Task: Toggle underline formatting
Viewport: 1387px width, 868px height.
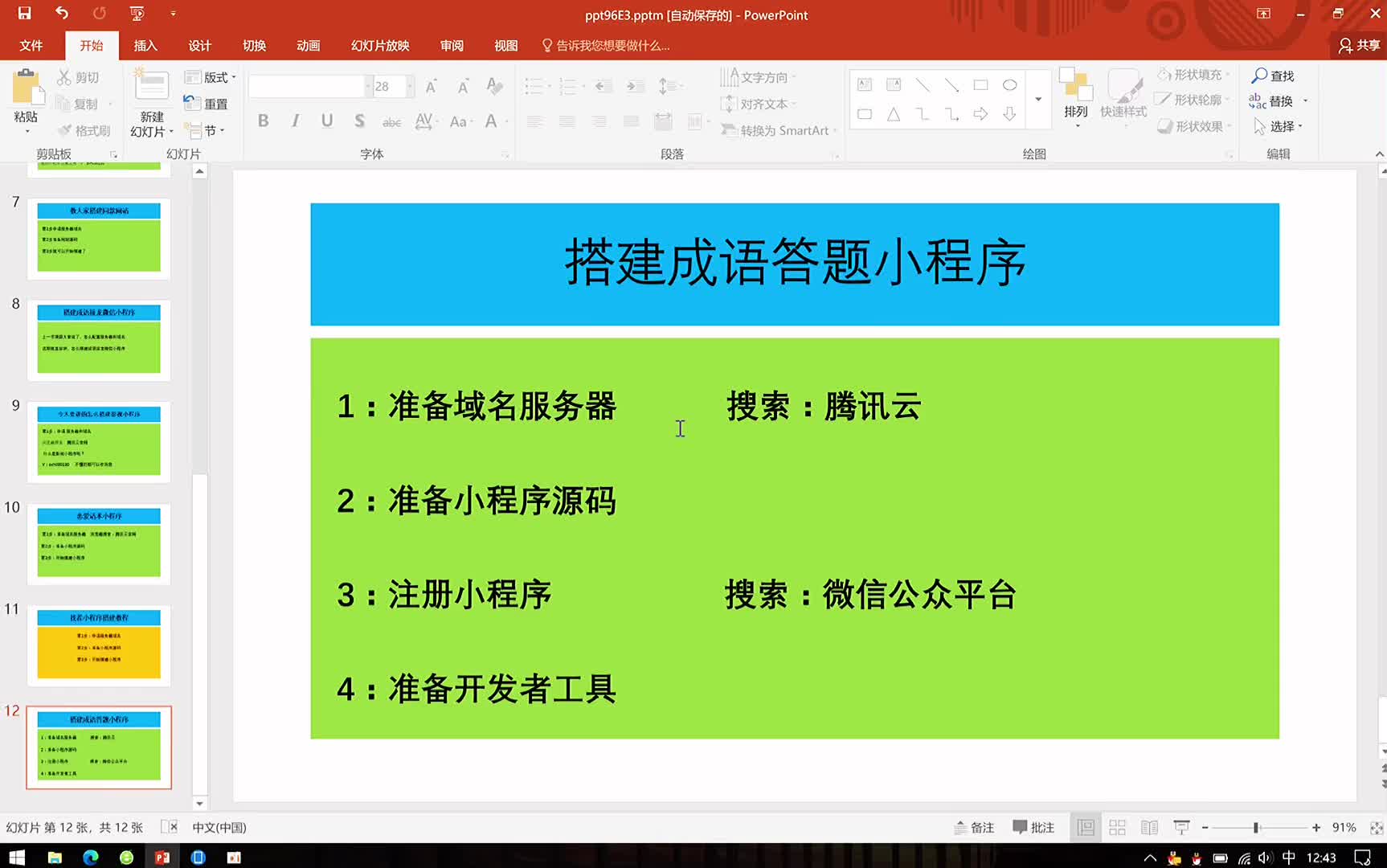Action: pyautogui.click(x=326, y=121)
